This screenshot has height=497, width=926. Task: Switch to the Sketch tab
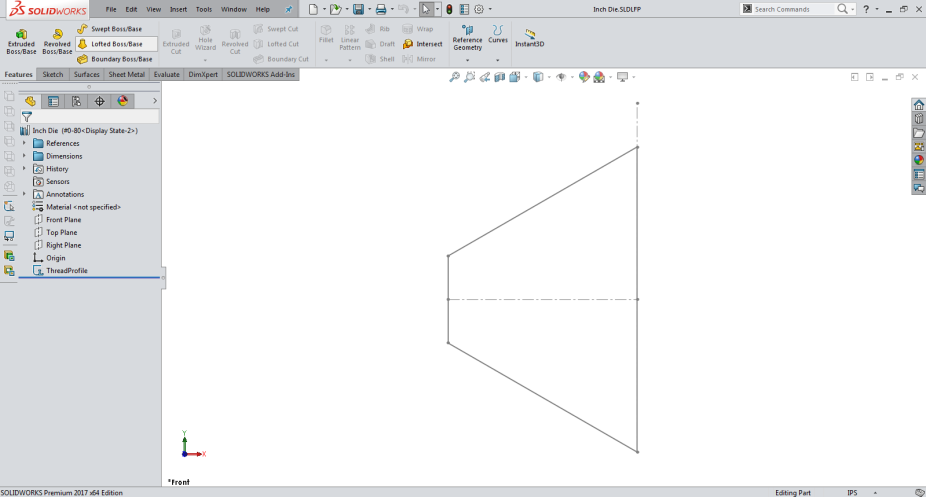pyautogui.click(x=53, y=74)
